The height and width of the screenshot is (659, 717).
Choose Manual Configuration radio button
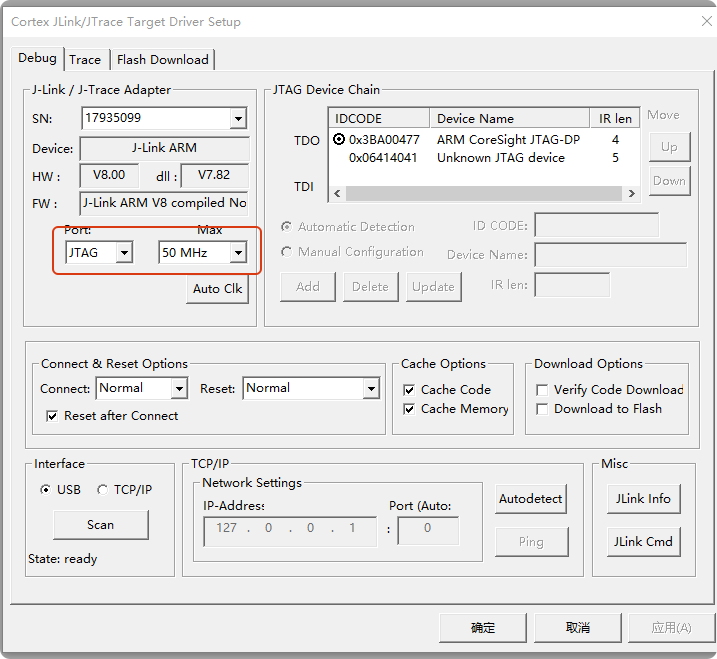pos(287,252)
